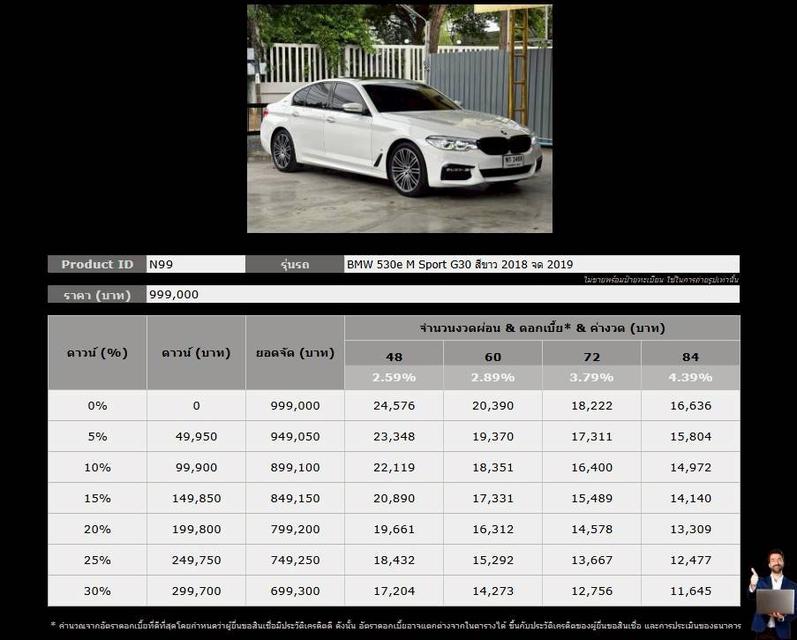The height and width of the screenshot is (640, 797).
Task: Click monthly payment 13,667
Action: coord(592,560)
